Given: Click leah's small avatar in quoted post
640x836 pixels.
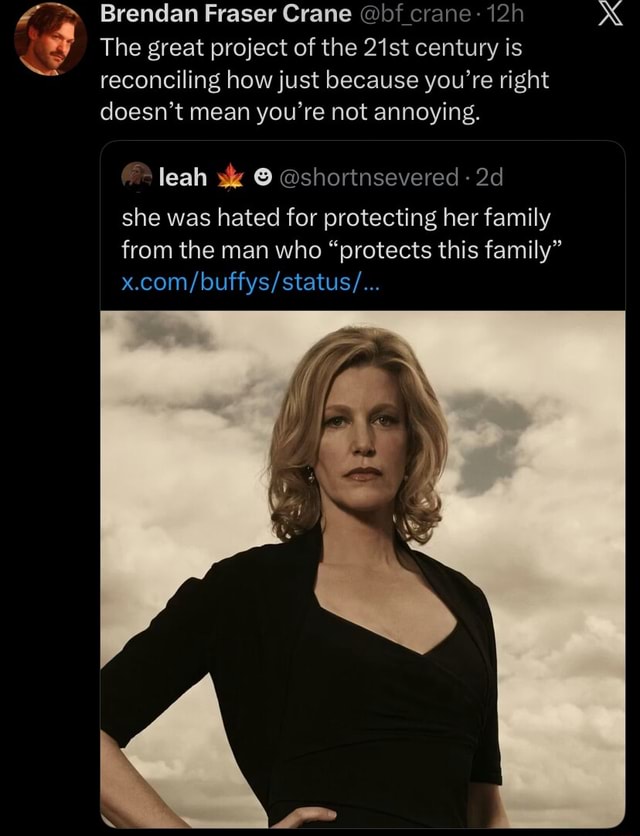Looking at the screenshot, I should [137, 177].
